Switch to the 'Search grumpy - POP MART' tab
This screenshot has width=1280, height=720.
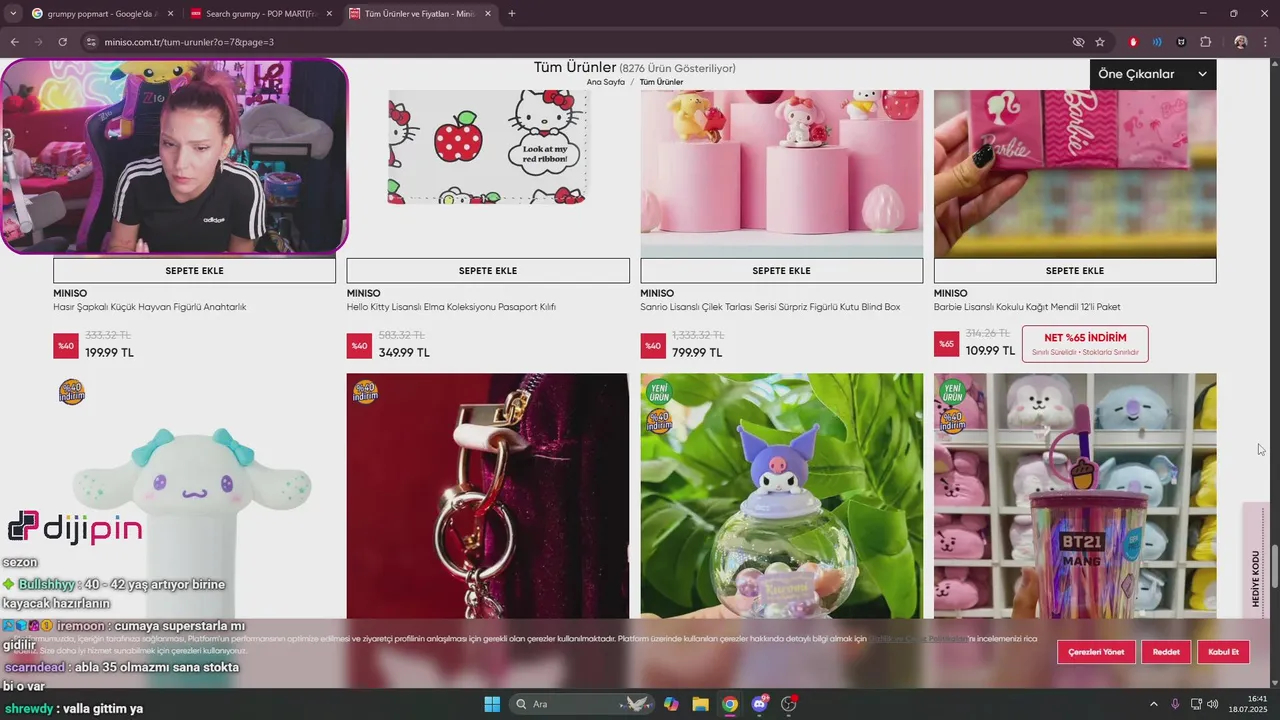pyautogui.click(x=260, y=14)
